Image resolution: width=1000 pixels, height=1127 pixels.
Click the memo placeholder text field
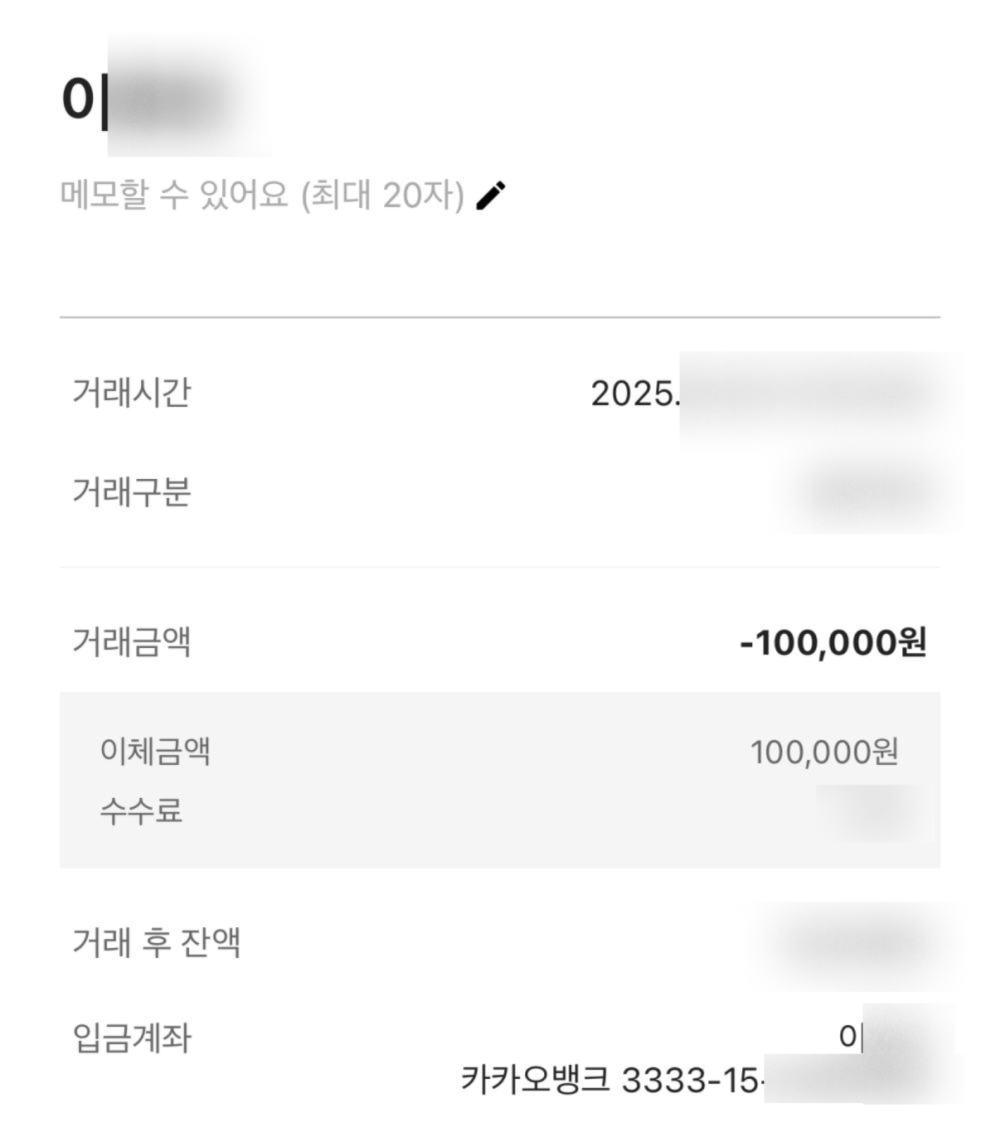pyautogui.click(x=262, y=197)
